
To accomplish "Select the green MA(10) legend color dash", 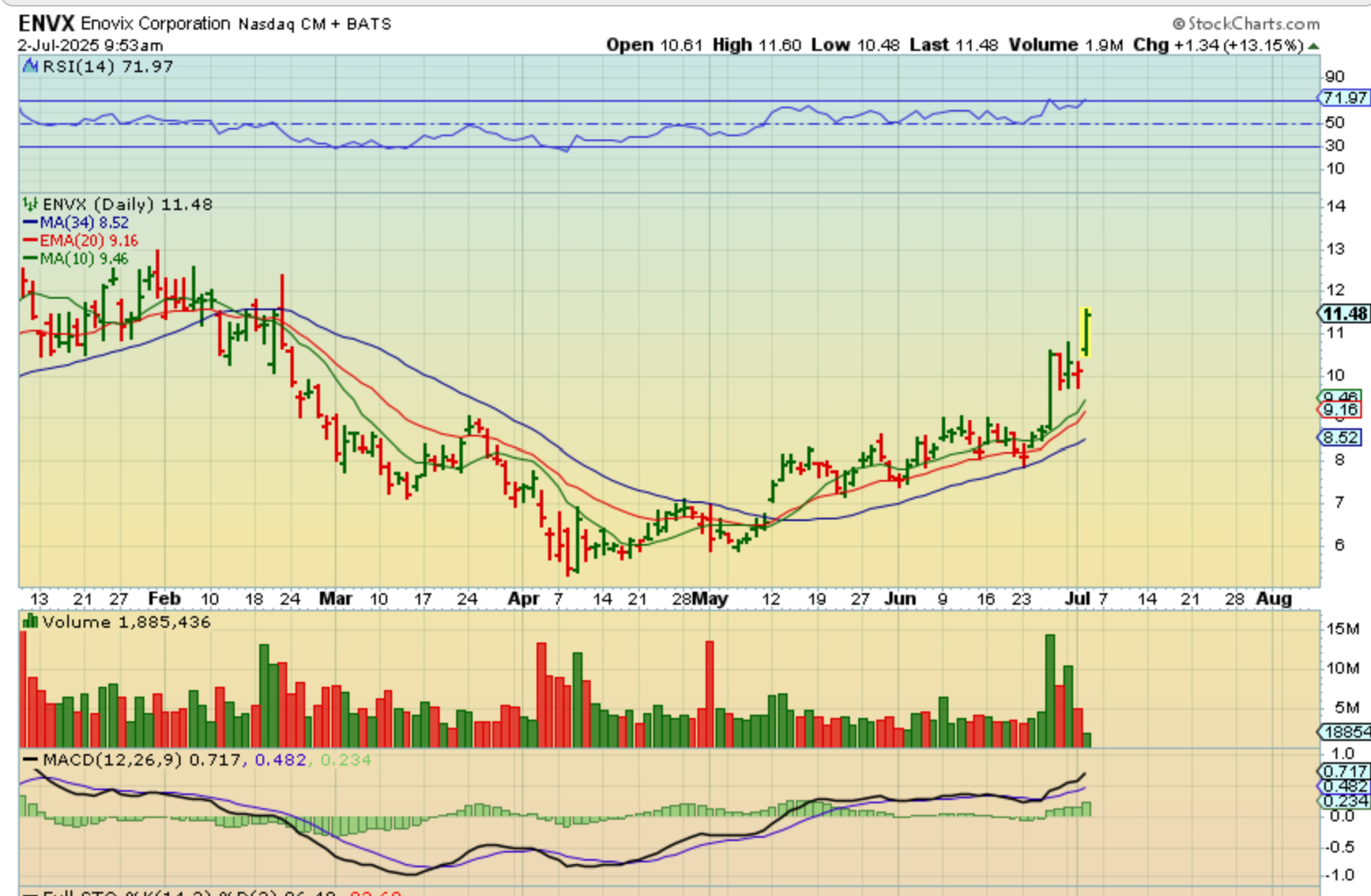I will click(30, 258).
